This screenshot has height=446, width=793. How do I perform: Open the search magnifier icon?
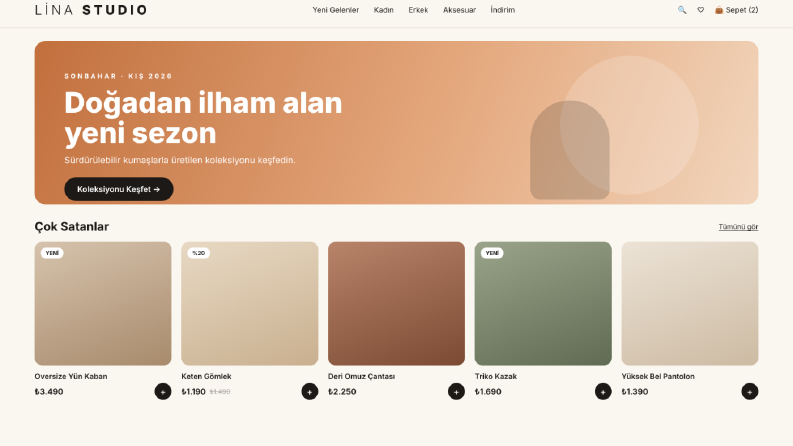point(682,10)
